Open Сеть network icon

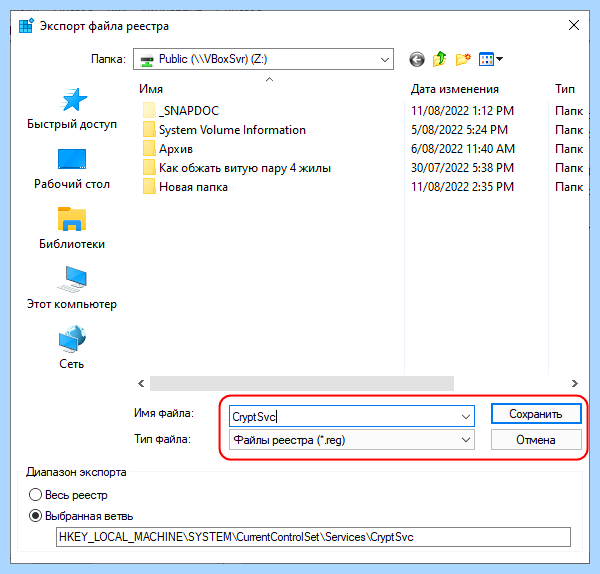[x=72, y=339]
